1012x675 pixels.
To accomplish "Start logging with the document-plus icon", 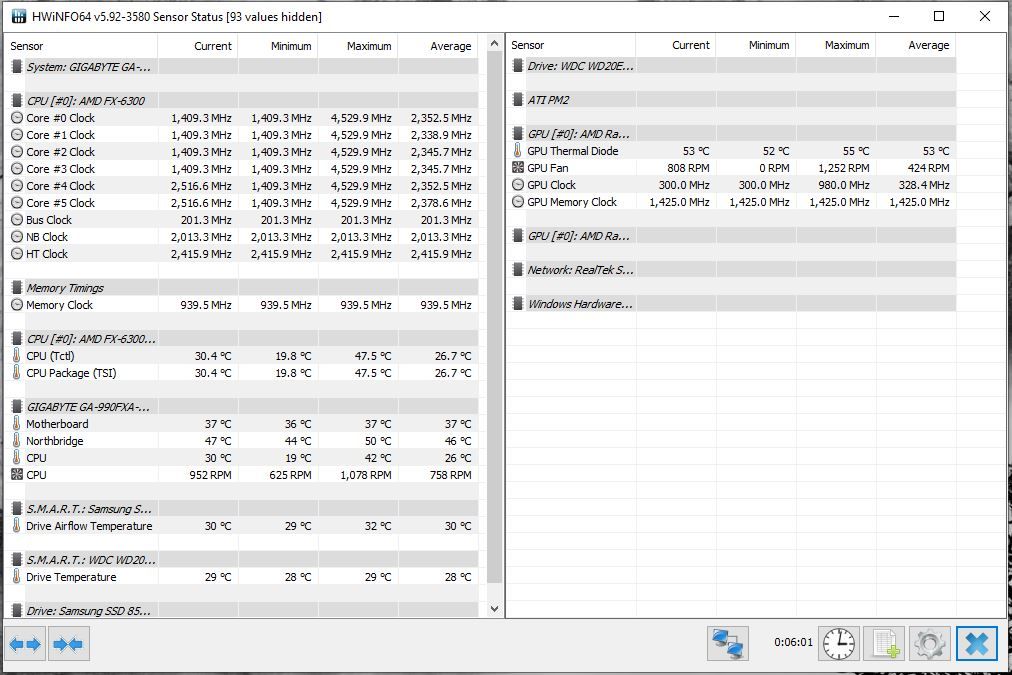I will click(x=884, y=643).
